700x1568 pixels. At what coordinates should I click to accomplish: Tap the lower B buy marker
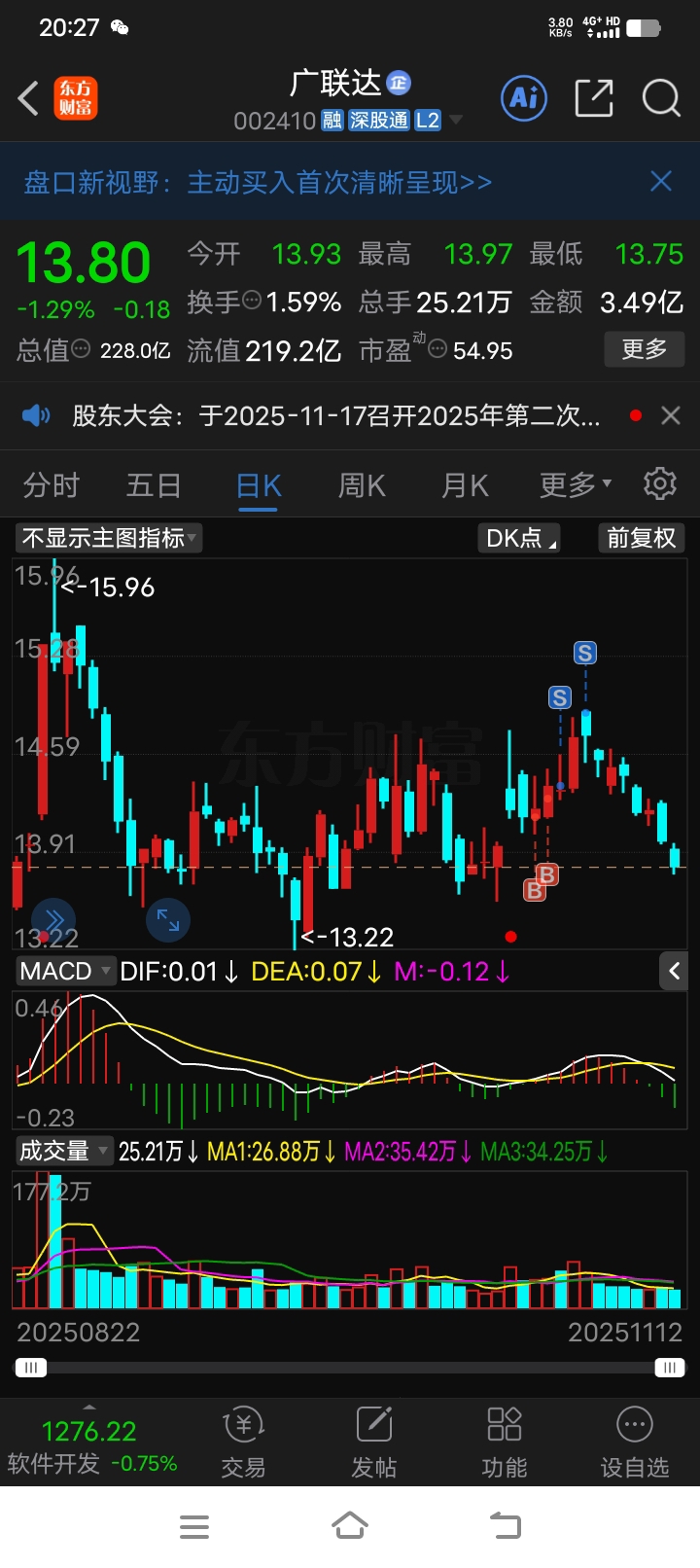534,890
